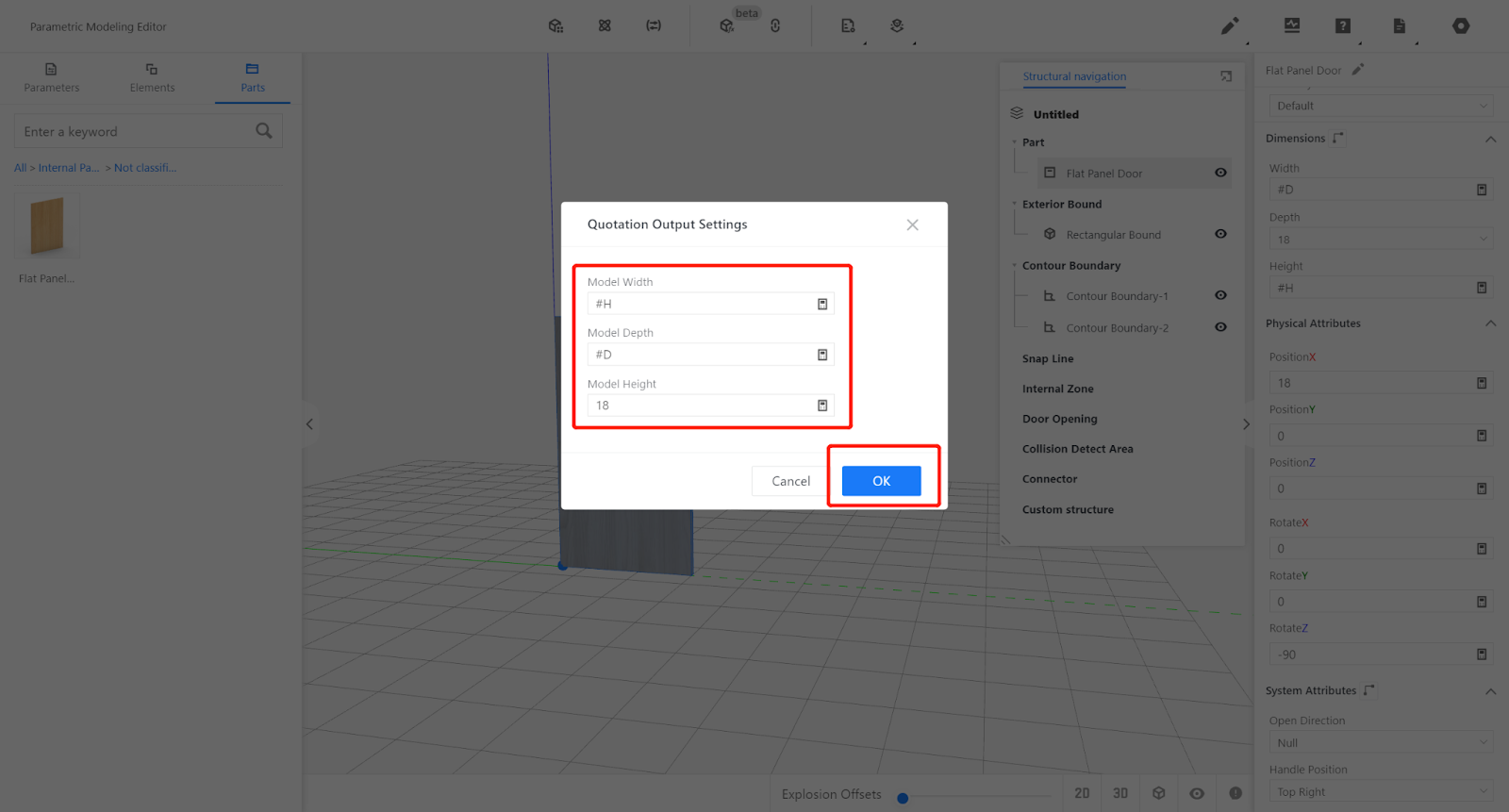Pop out the Structural navigation panel
This screenshot has height=812, width=1509.
tap(1226, 76)
